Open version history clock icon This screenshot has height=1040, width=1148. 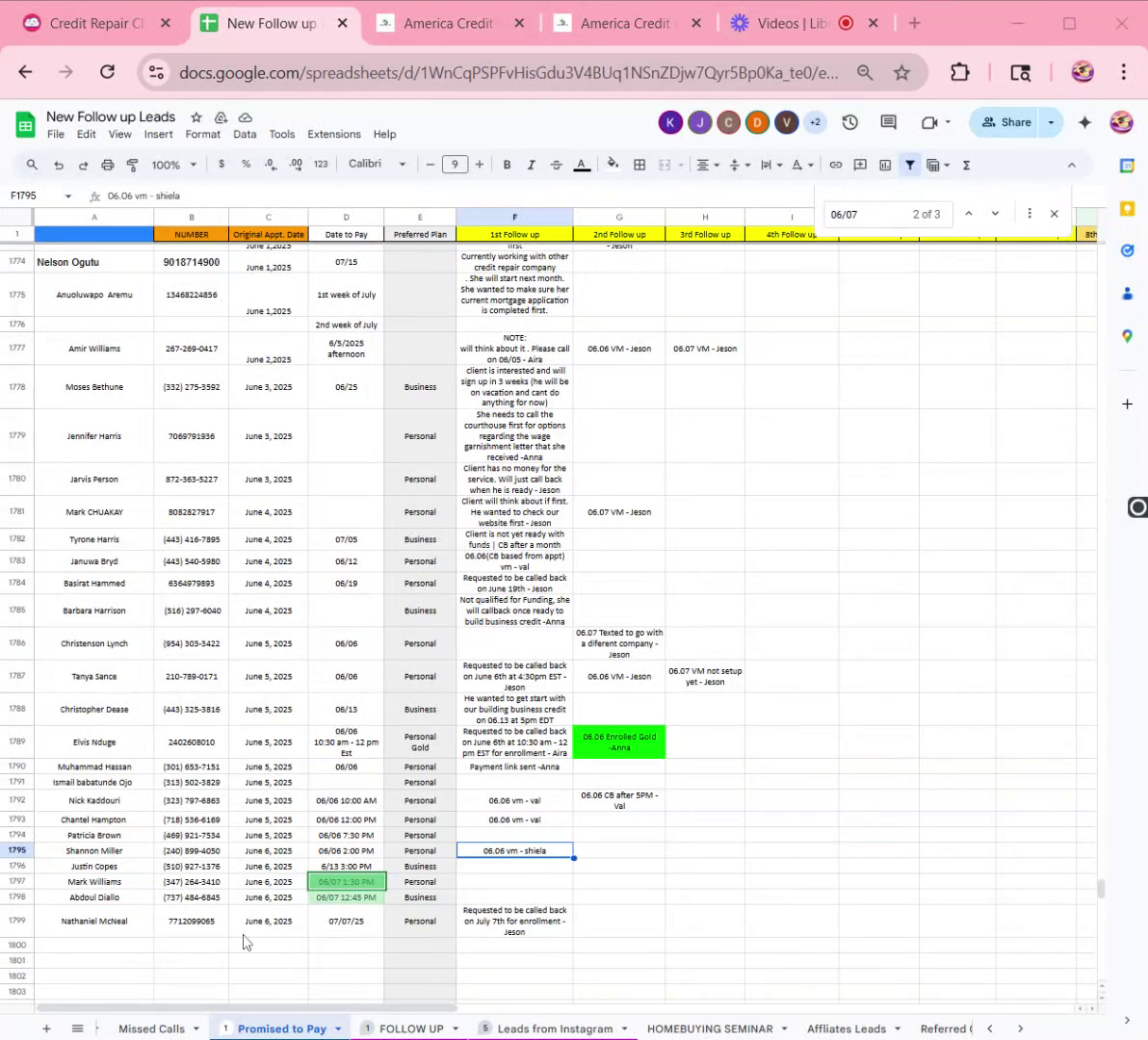[849, 122]
